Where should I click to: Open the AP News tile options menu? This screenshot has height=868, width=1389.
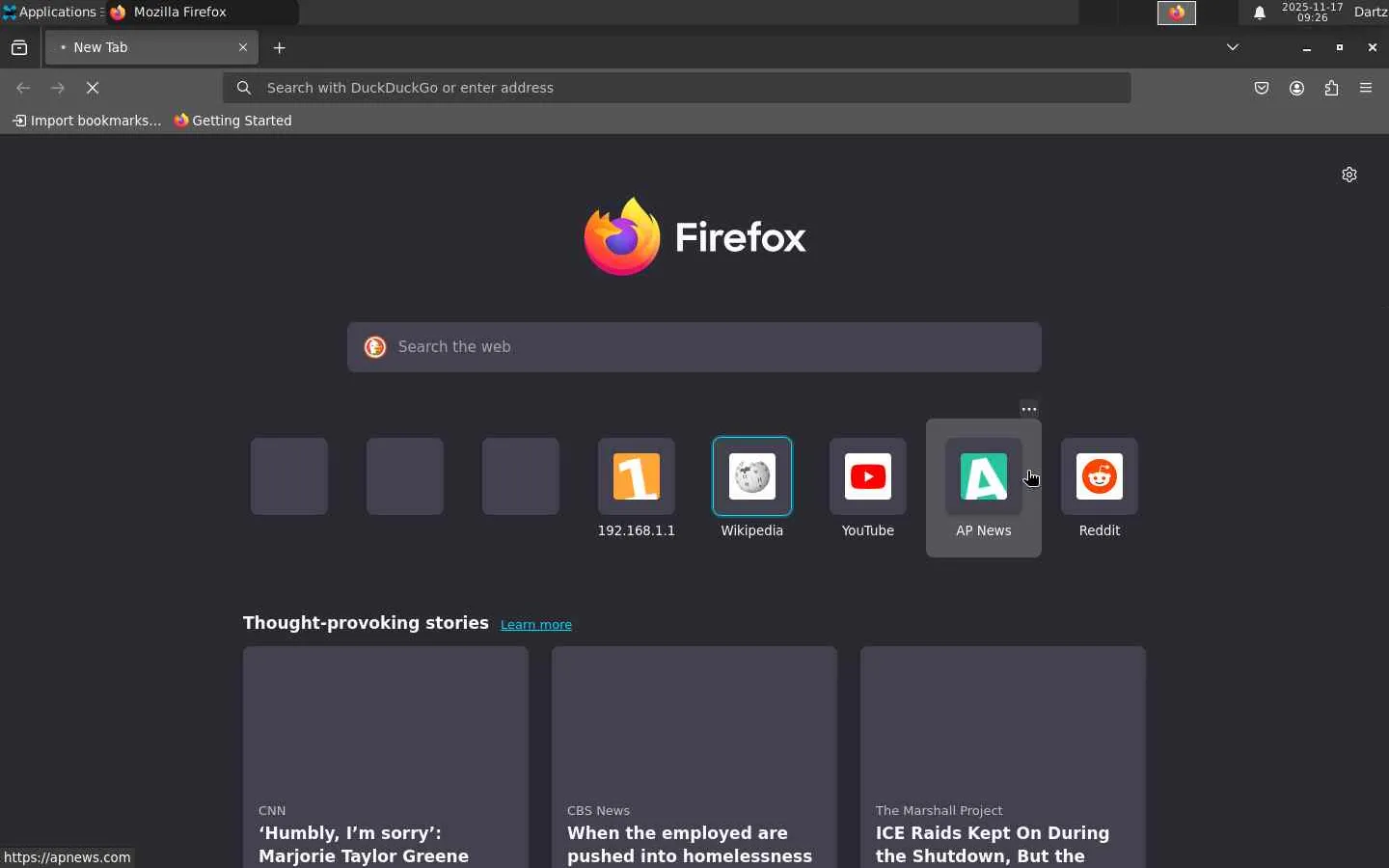[1029, 409]
